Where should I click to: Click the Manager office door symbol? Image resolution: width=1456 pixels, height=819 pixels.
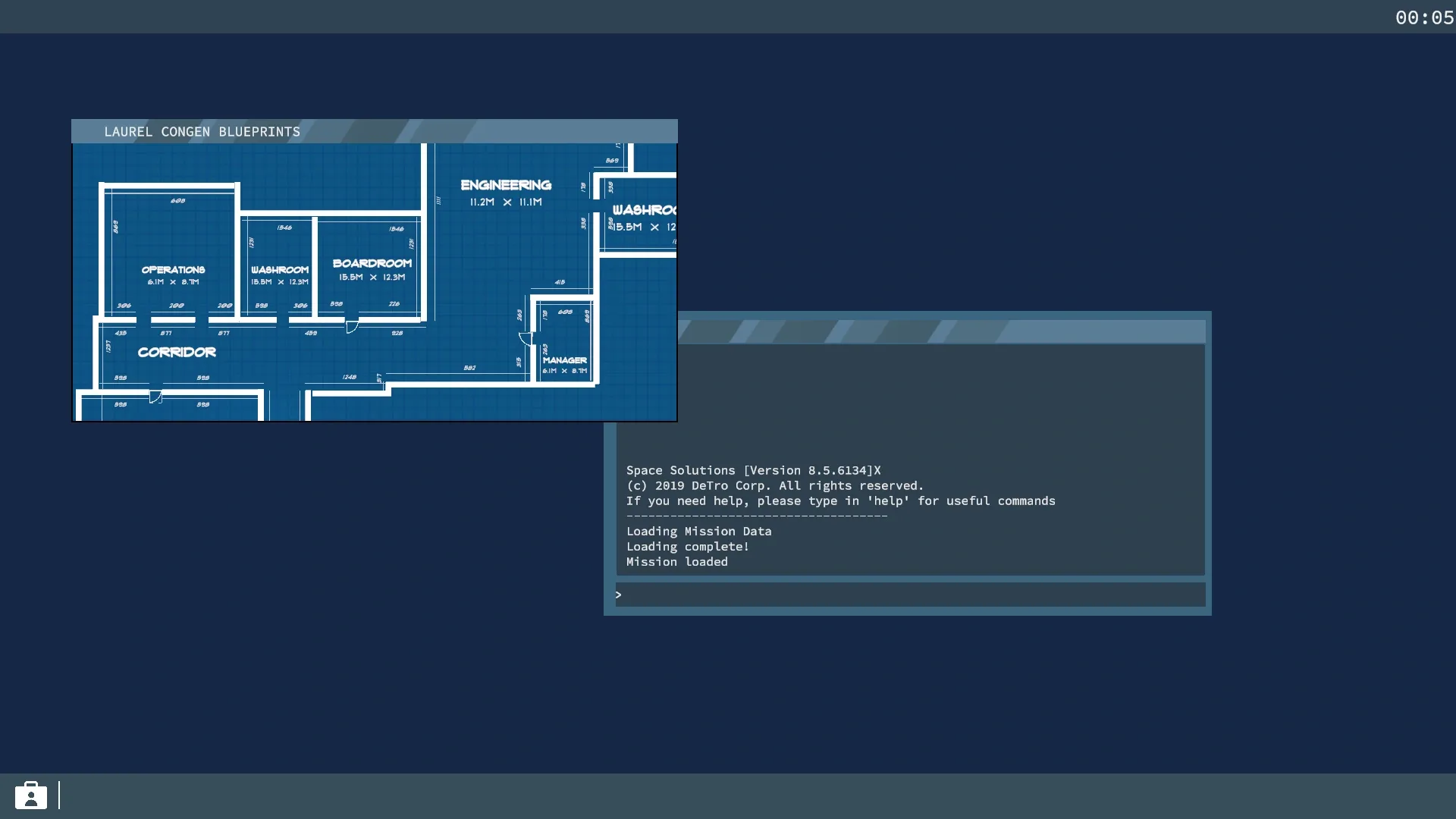(x=525, y=338)
